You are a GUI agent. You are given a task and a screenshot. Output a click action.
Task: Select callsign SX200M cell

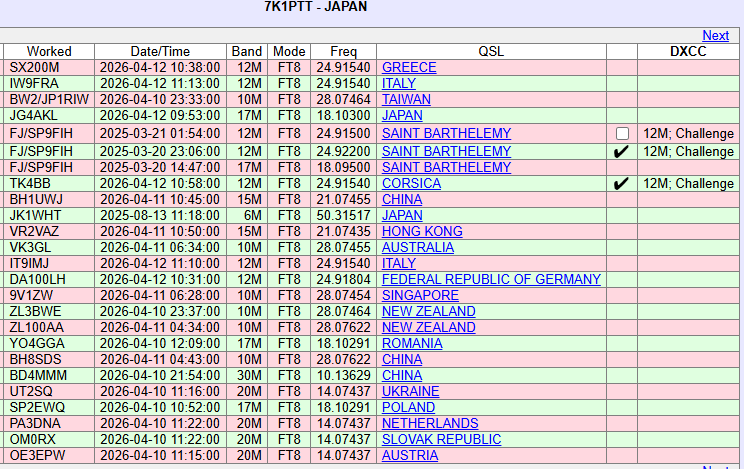click(x=49, y=67)
